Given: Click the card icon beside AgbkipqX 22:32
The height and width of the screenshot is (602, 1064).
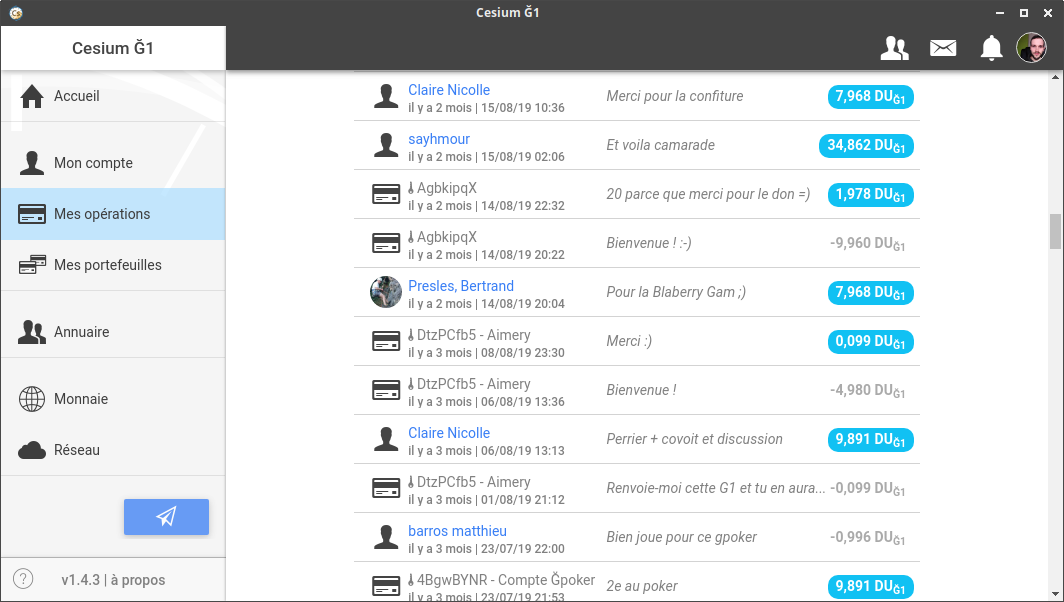Looking at the screenshot, I should pyautogui.click(x=386, y=194).
